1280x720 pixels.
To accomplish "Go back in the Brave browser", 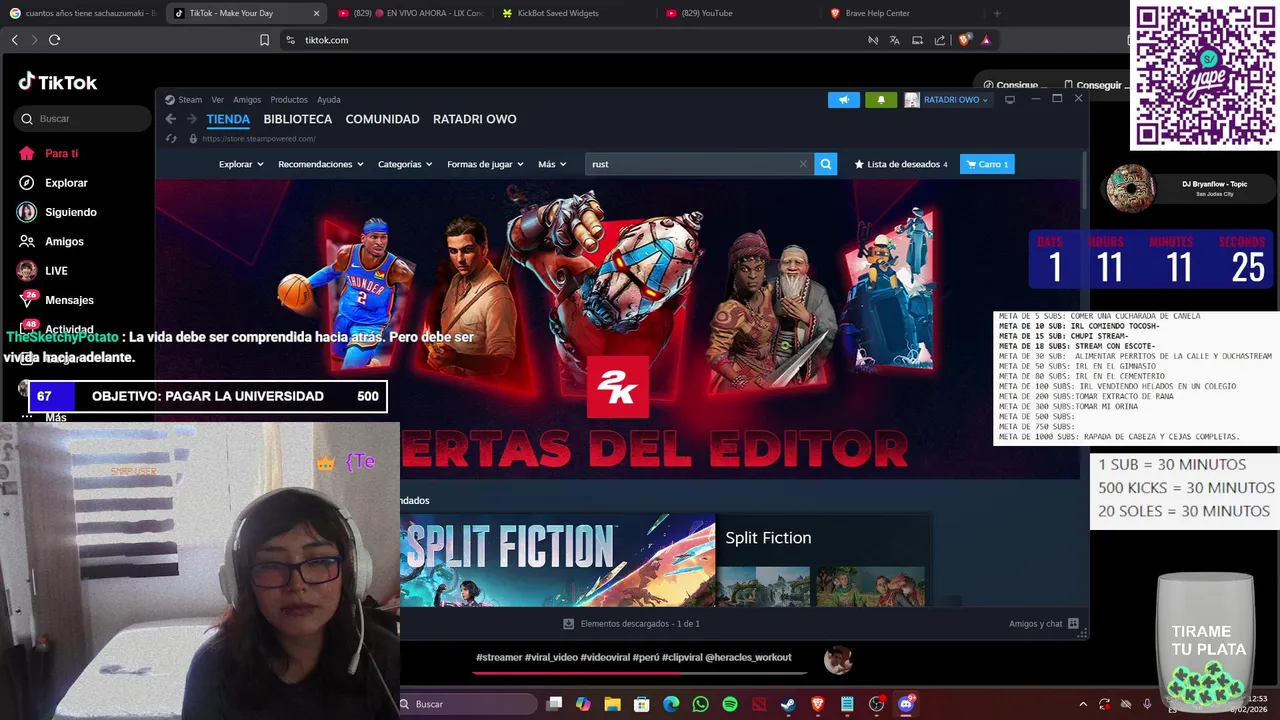I will [x=14, y=40].
